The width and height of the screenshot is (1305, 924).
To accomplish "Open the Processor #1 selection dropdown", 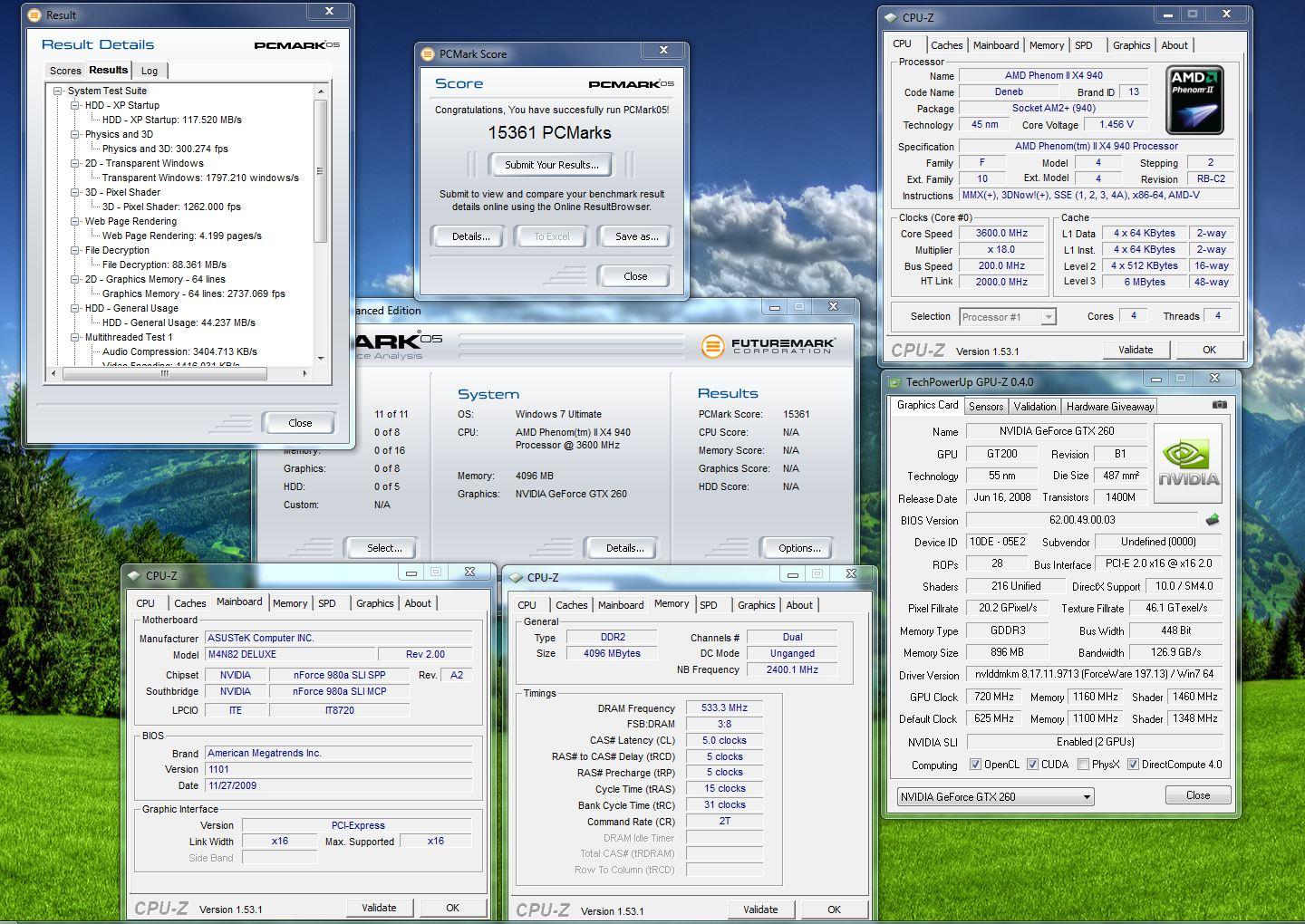I will click(1007, 317).
